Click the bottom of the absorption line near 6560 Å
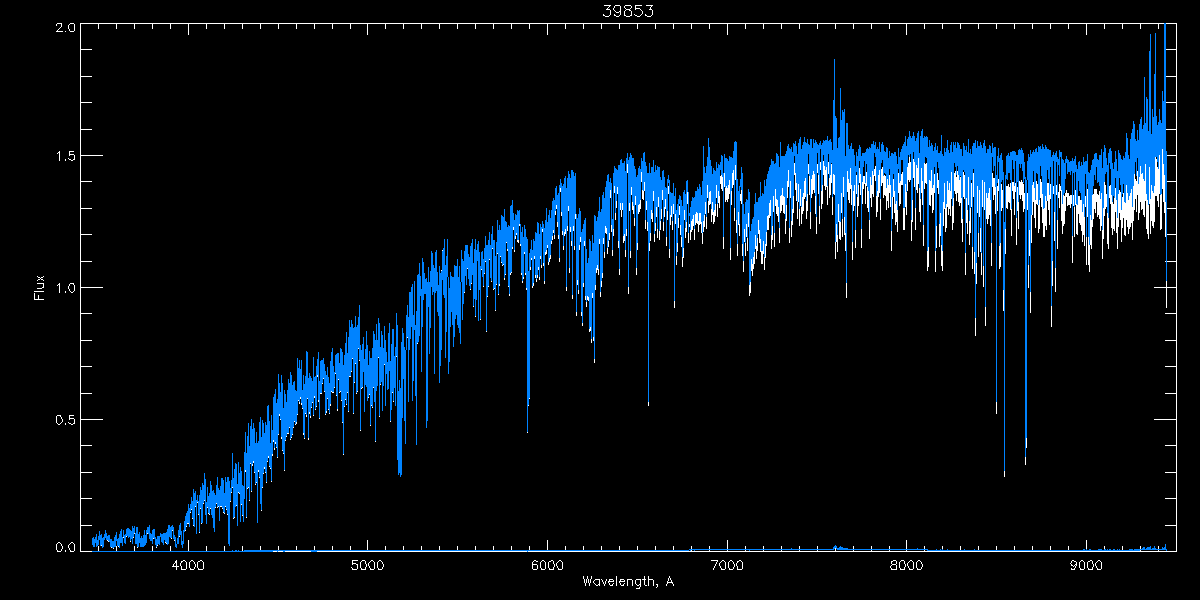The image size is (1200, 600). coord(648,403)
